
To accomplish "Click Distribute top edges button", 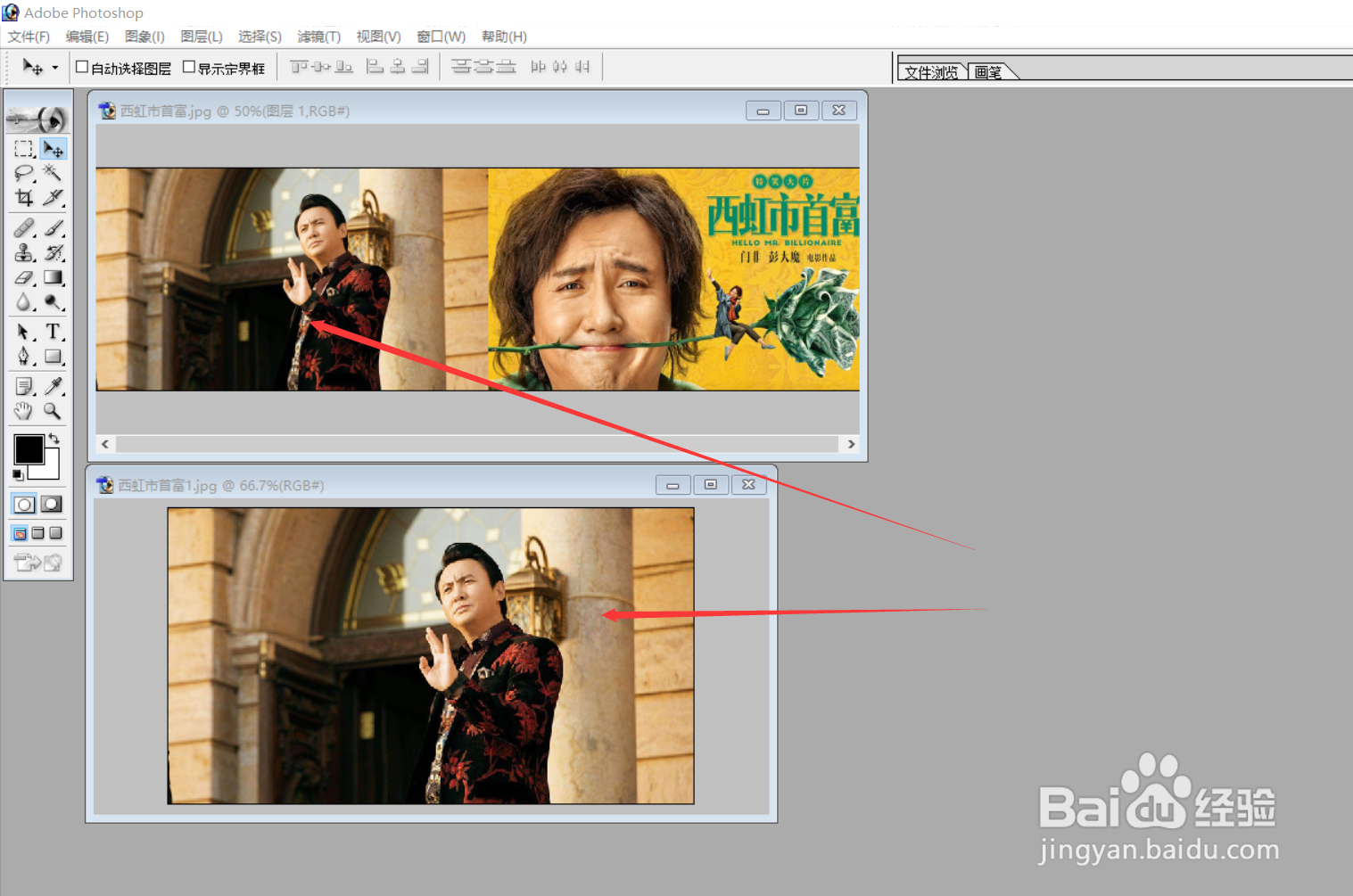I will point(461,67).
